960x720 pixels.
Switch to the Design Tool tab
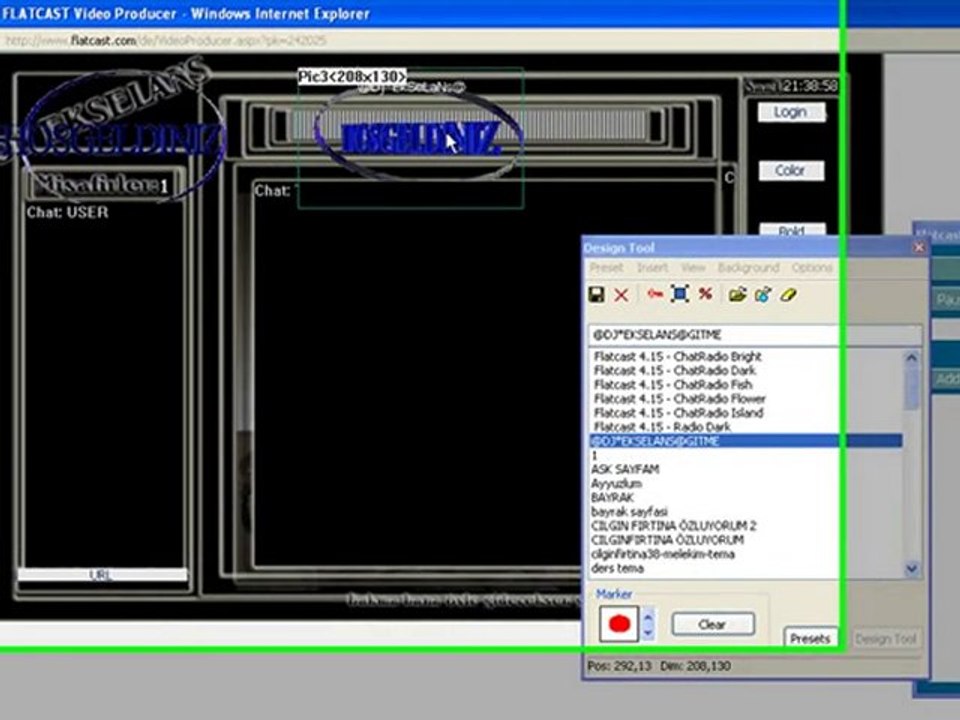(885, 639)
